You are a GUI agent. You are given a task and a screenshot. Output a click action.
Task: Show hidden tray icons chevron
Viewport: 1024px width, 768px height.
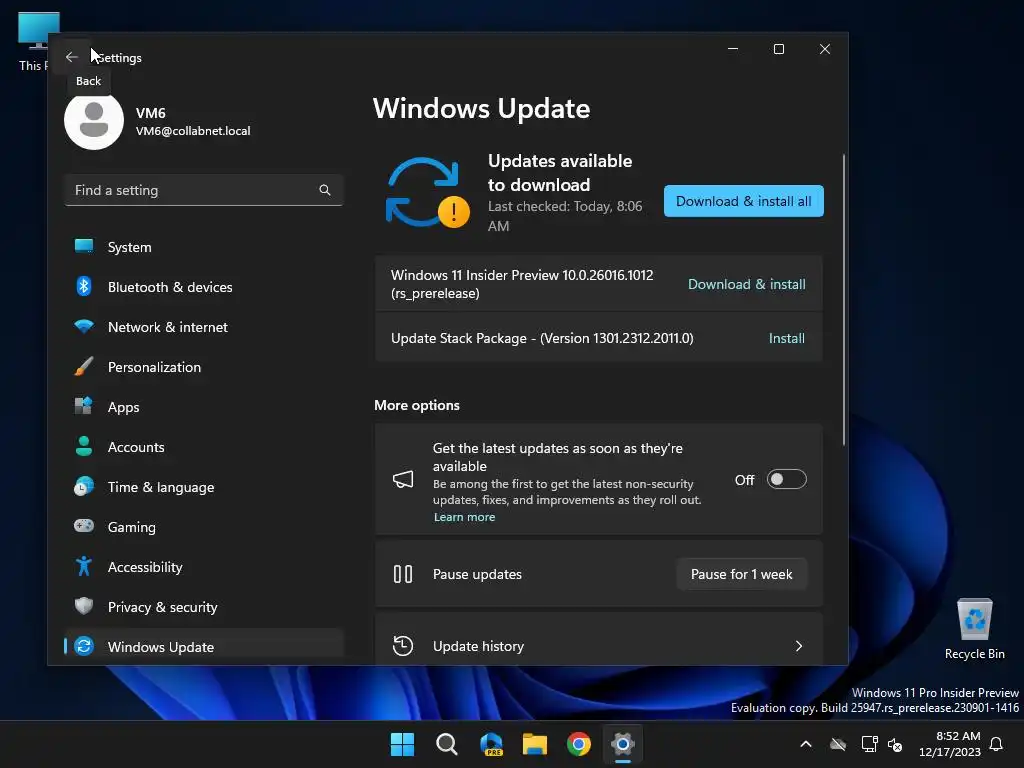806,744
